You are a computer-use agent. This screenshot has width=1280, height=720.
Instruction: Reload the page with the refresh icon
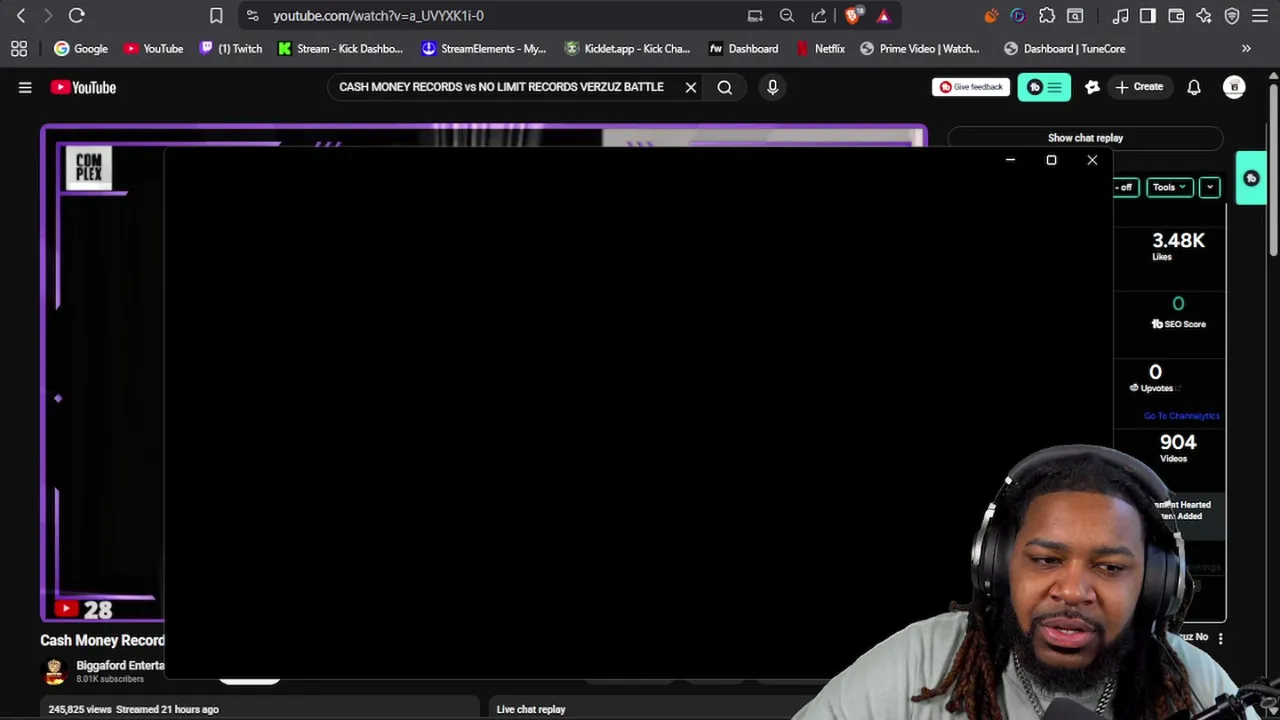pos(76,15)
